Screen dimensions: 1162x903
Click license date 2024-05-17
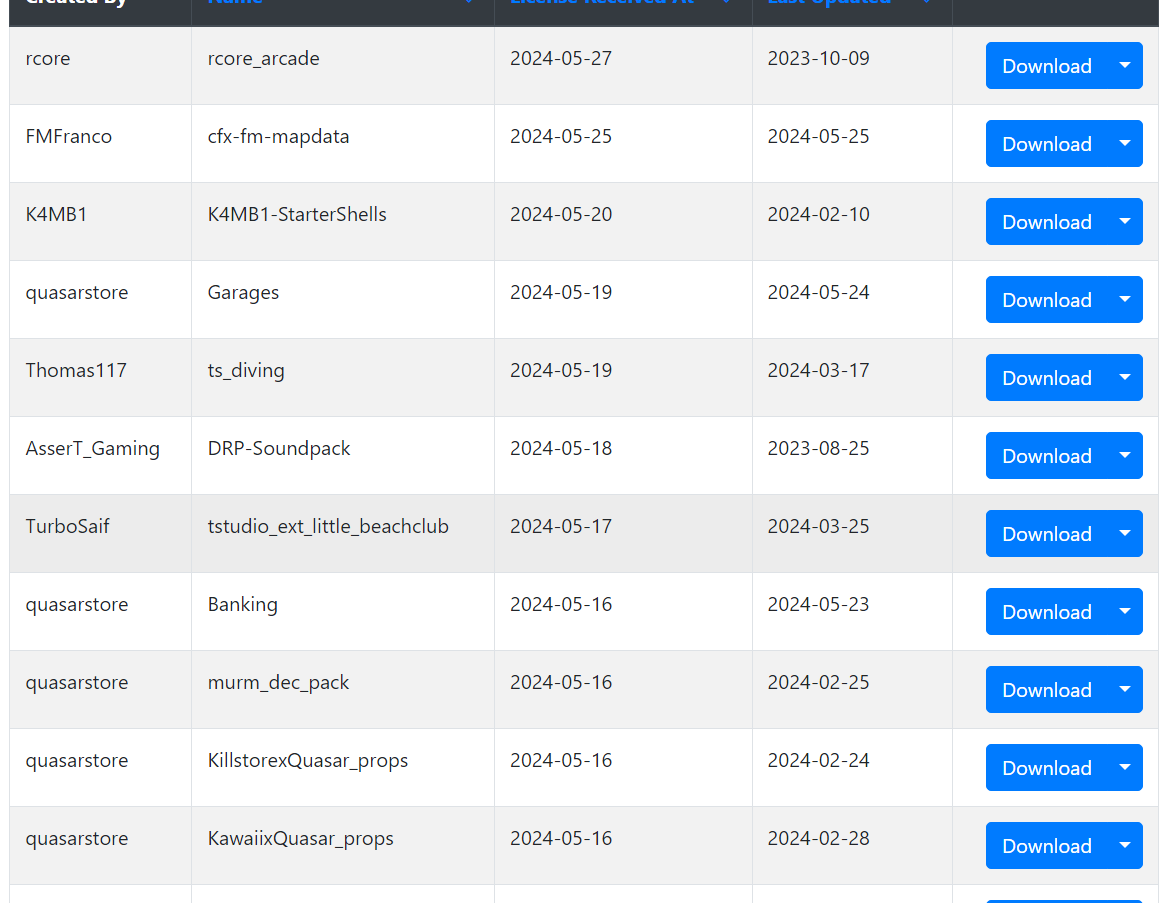coord(561,526)
